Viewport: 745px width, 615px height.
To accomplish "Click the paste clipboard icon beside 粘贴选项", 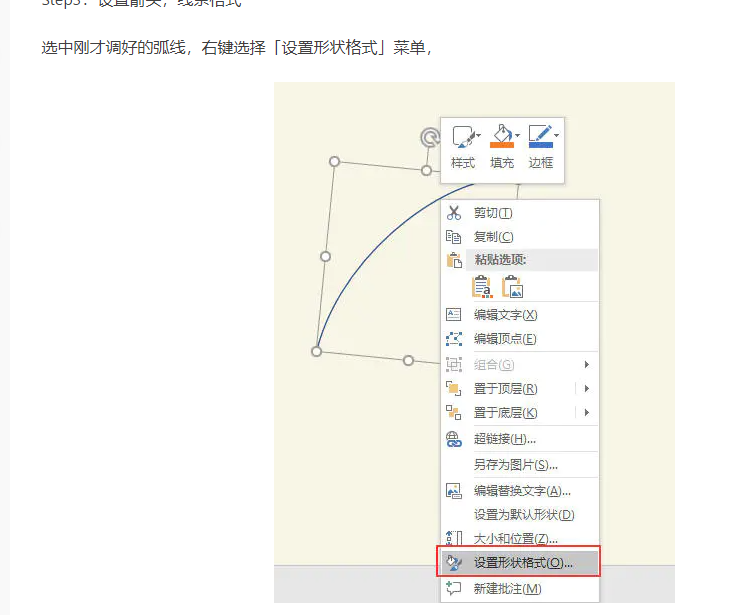I will (x=454, y=260).
